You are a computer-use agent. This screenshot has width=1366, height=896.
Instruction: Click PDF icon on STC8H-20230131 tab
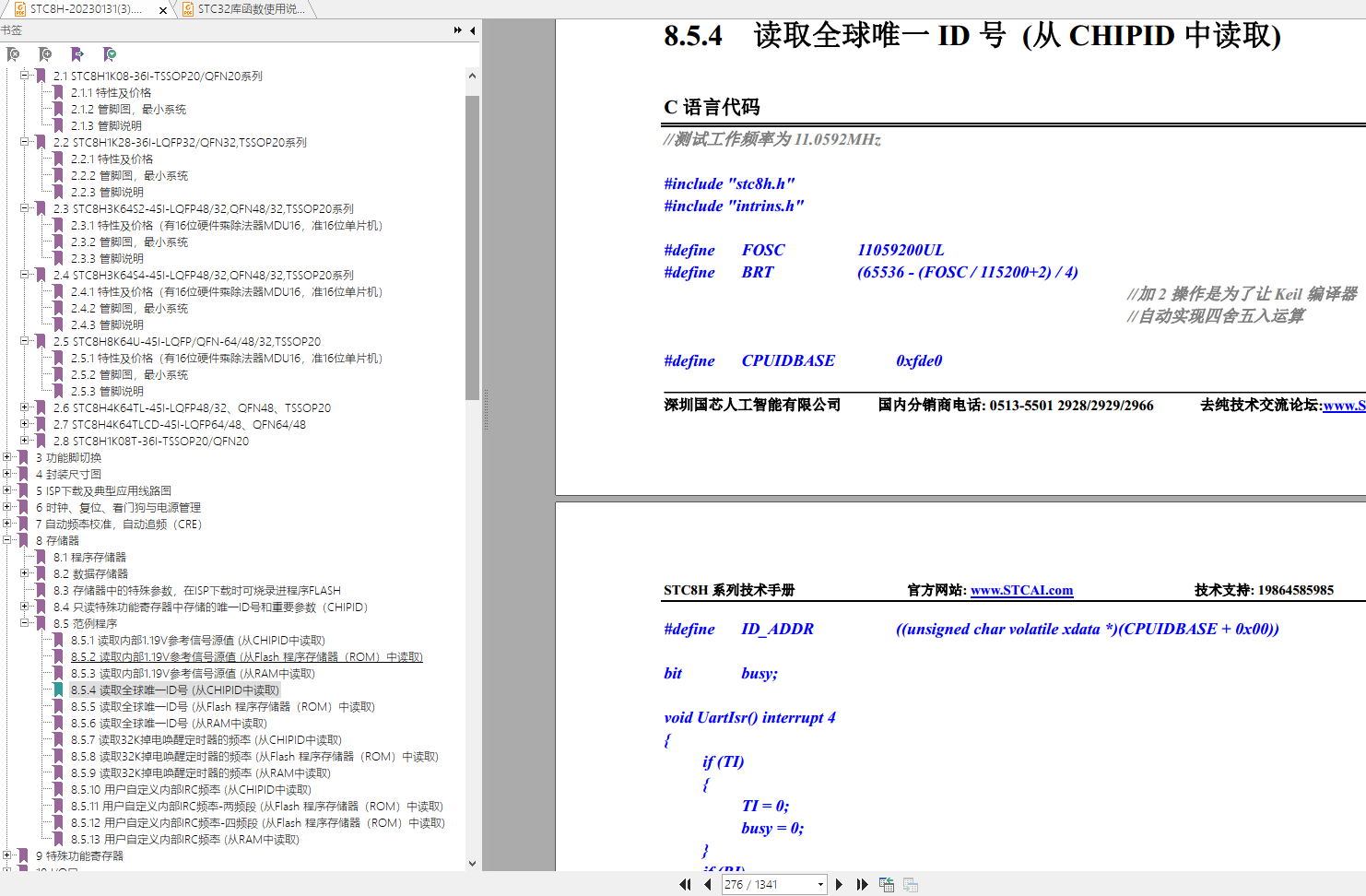(19, 9)
